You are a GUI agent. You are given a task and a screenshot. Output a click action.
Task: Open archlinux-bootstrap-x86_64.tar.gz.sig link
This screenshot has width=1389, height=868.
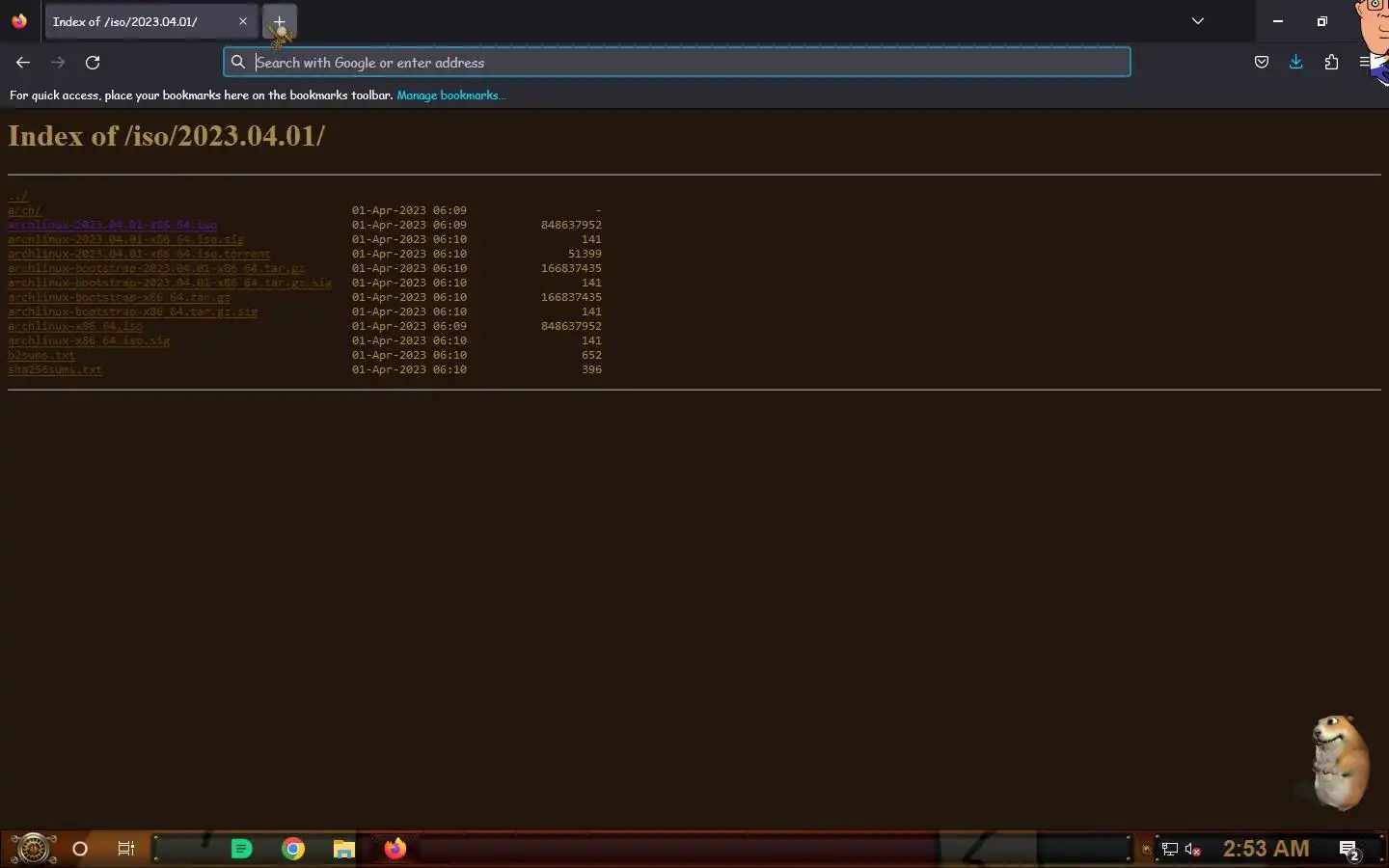pos(132,312)
